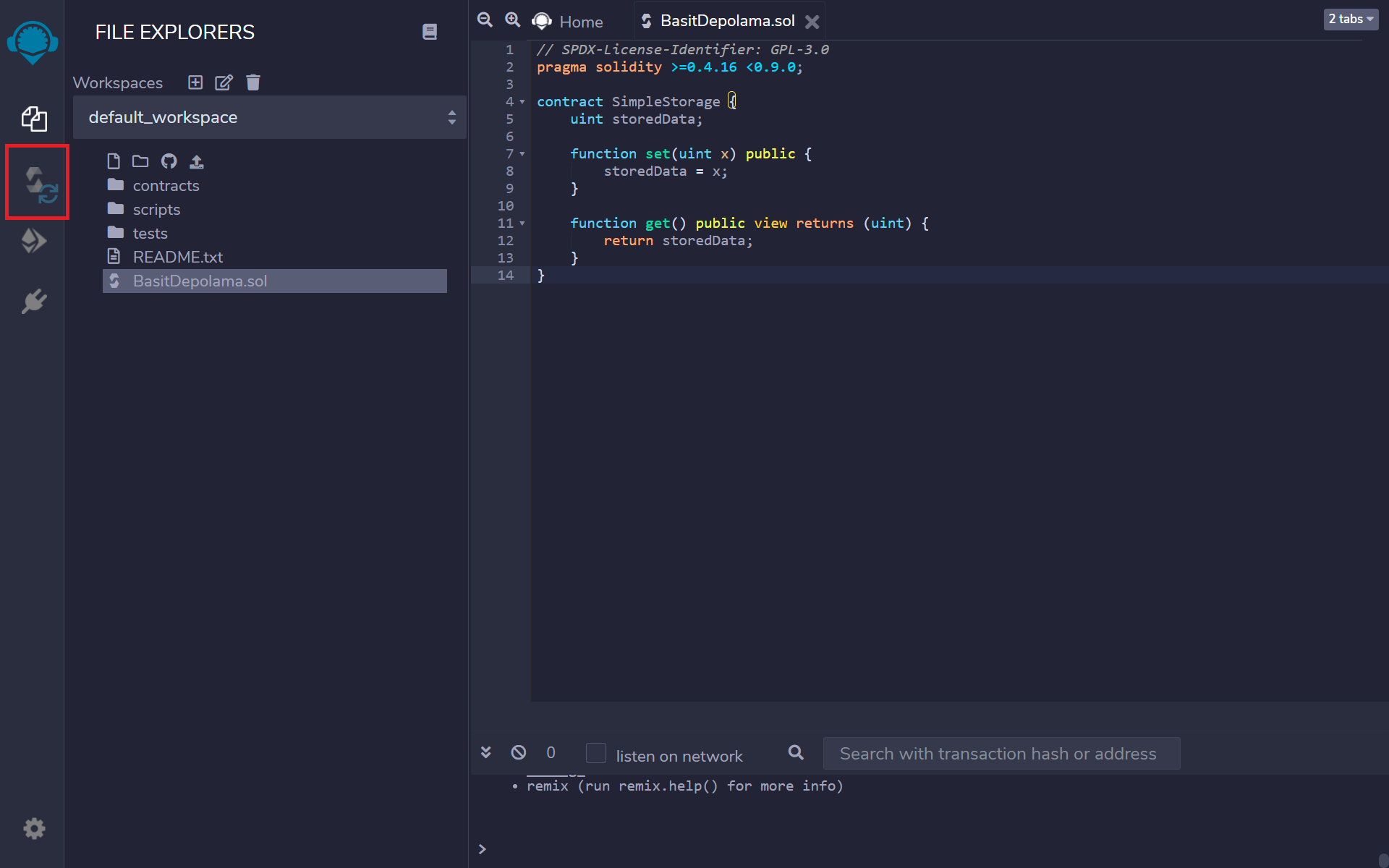Fold the get function at line 11
The height and width of the screenshot is (868, 1389).
tap(522, 224)
